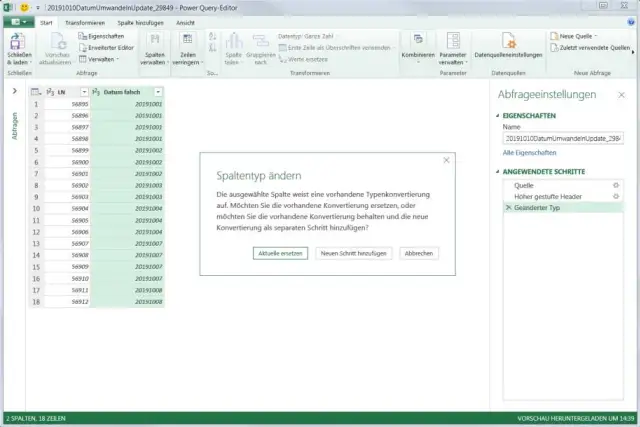Expand the Abfragen side pane
640x427 pixels.
pyautogui.click(x=14, y=91)
